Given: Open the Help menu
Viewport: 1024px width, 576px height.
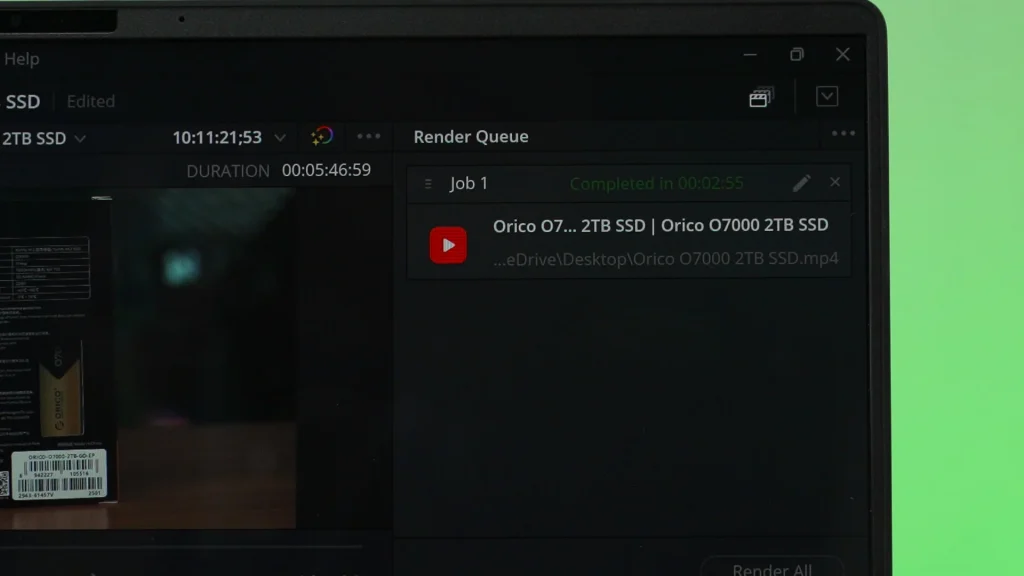Looking at the screenshot, I should click(x=22, y=59).
